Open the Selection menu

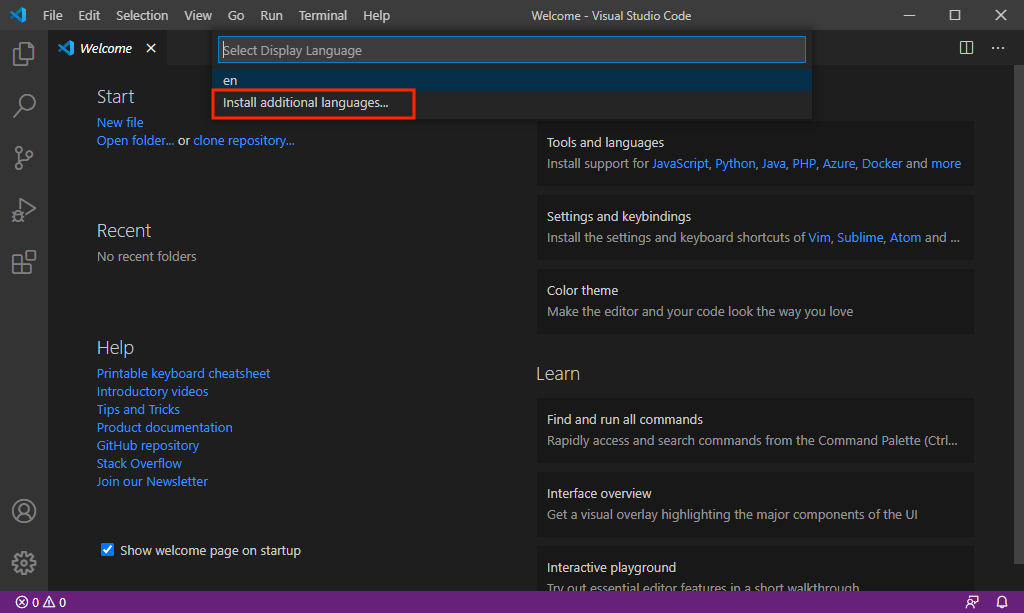point(142,15)
